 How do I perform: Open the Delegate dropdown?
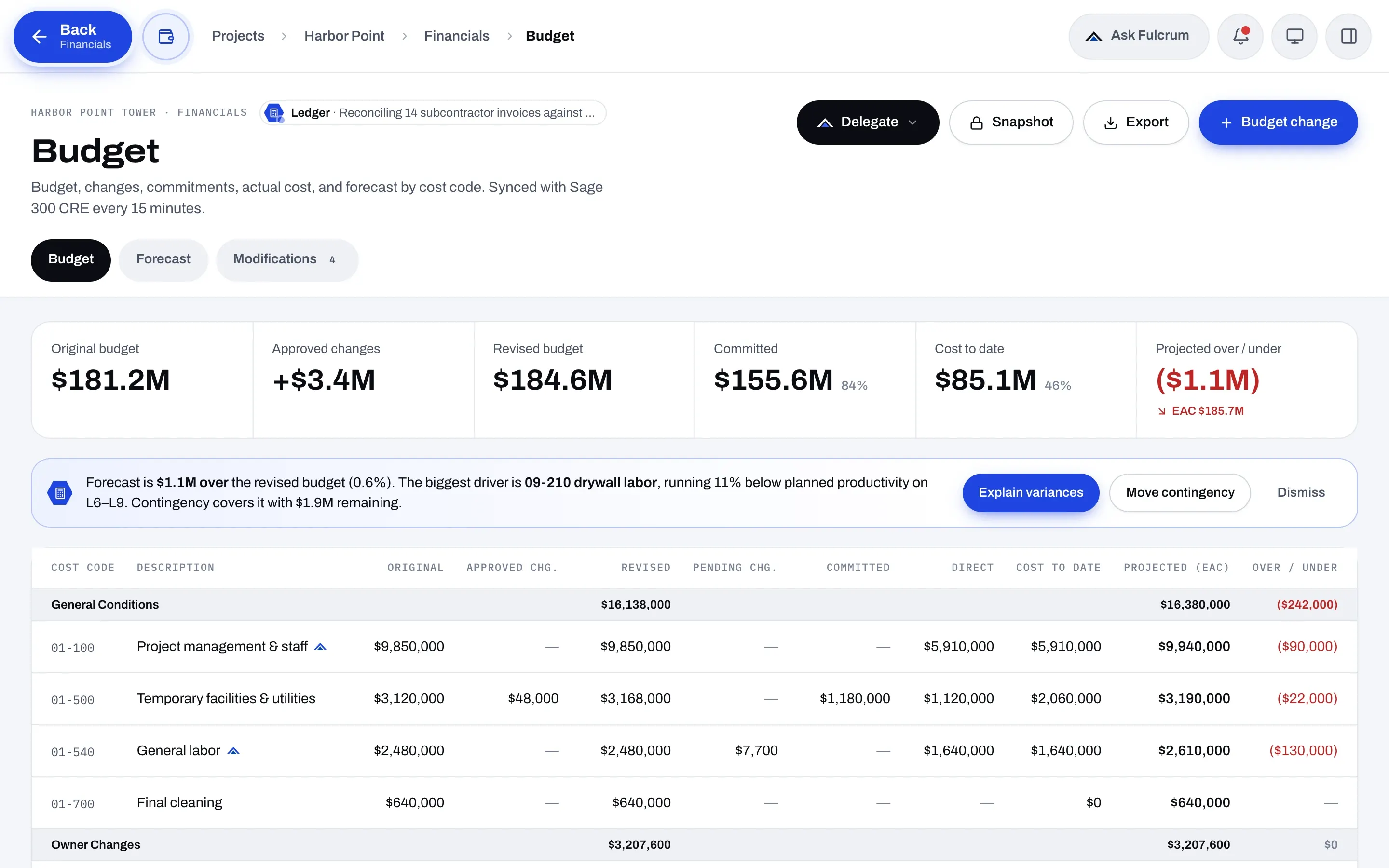click(x=867, y=122)
